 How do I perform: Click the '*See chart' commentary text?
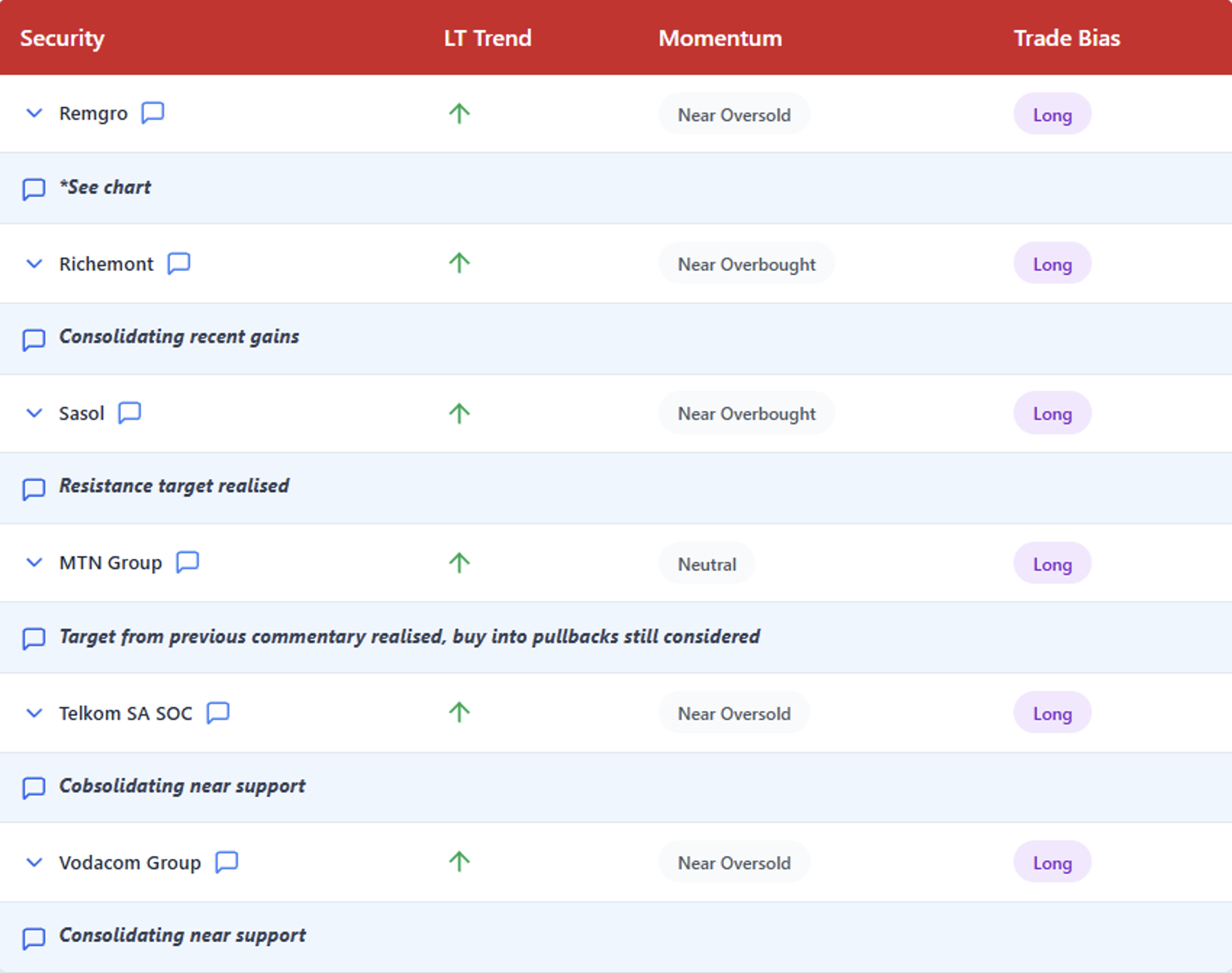[105, 187]
